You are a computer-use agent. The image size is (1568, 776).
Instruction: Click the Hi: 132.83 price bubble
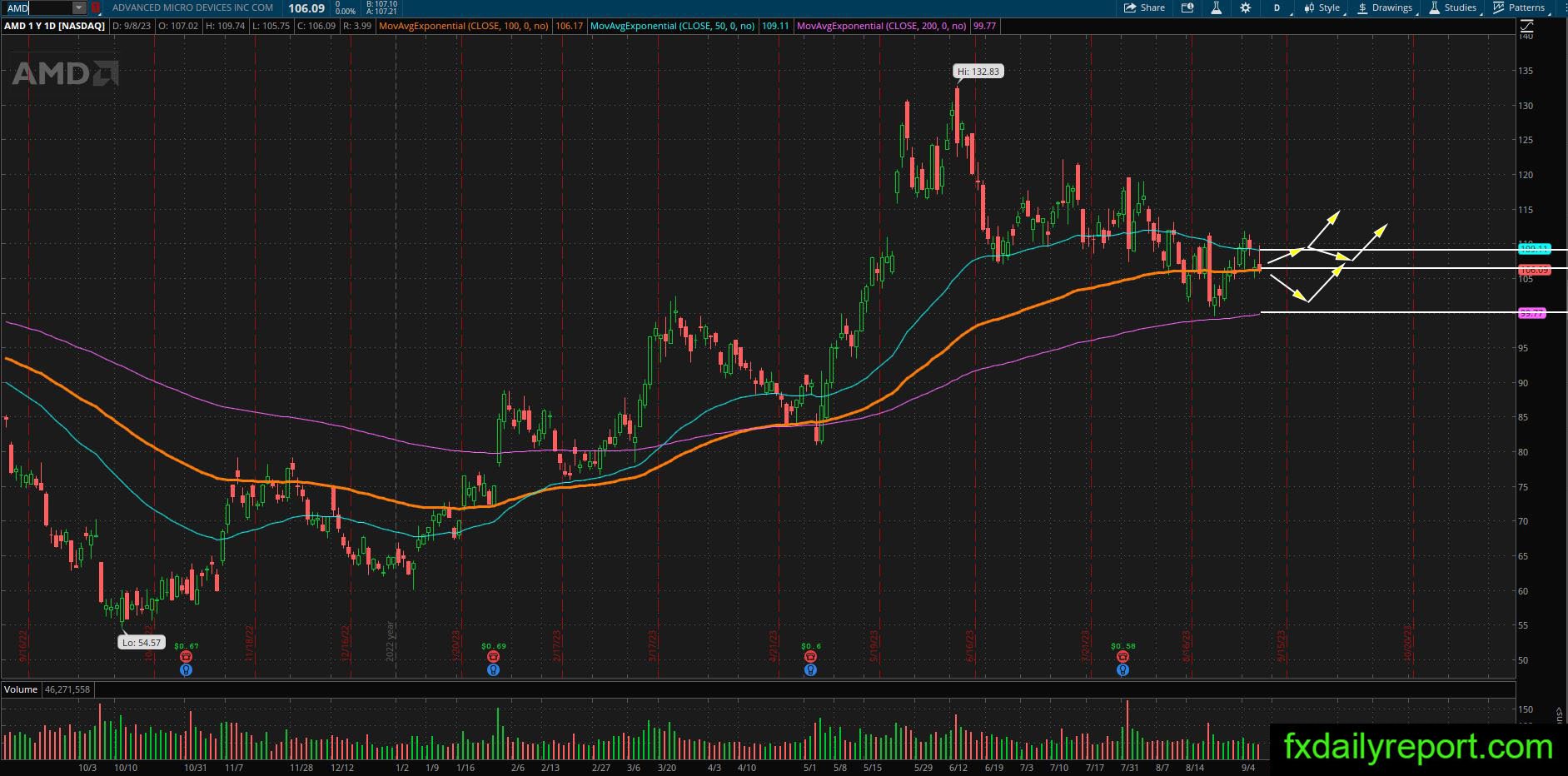(978, 72)
